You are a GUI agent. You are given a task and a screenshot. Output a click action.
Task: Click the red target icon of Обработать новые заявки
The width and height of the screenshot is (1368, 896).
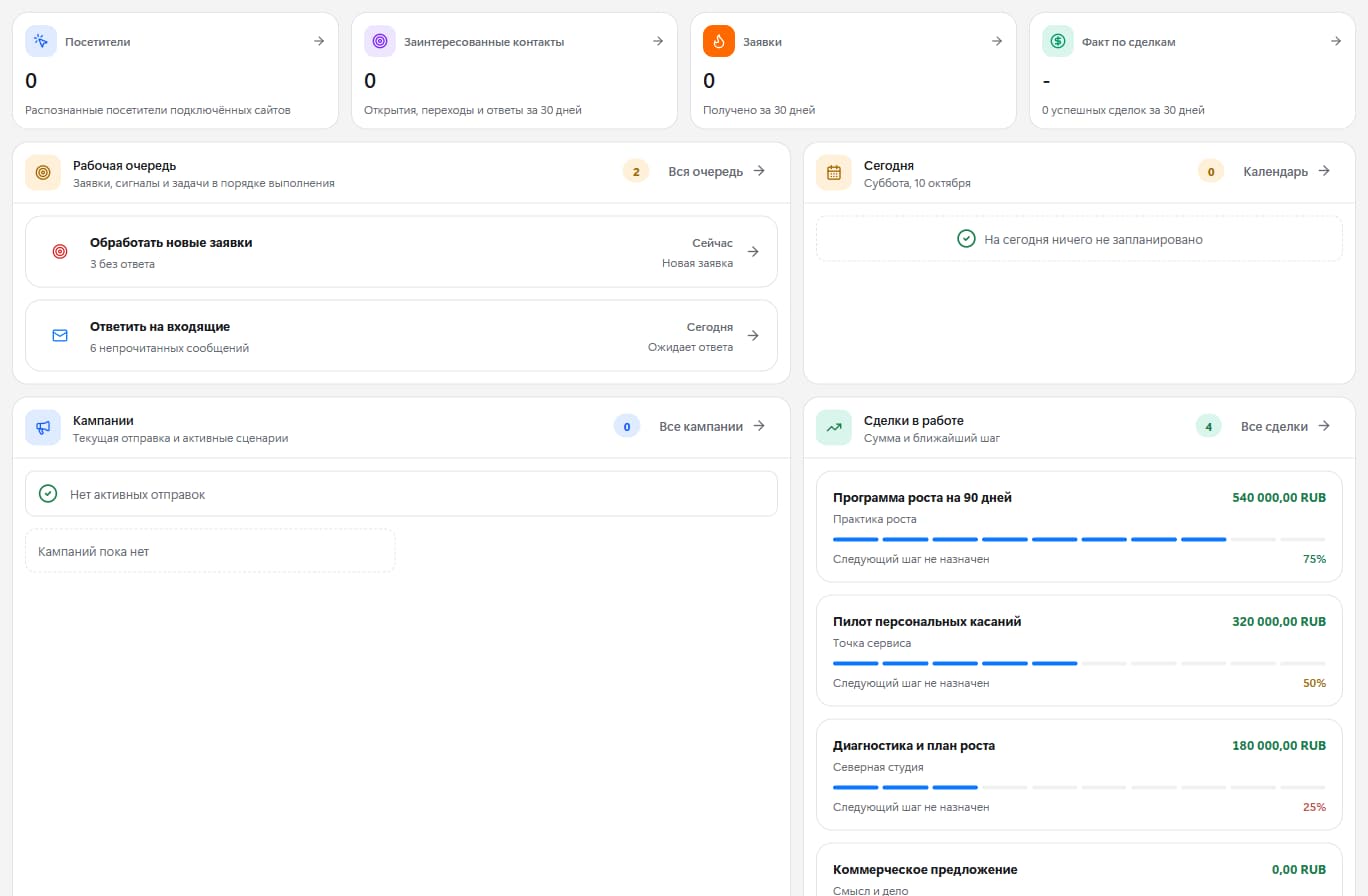click(60, 251)
